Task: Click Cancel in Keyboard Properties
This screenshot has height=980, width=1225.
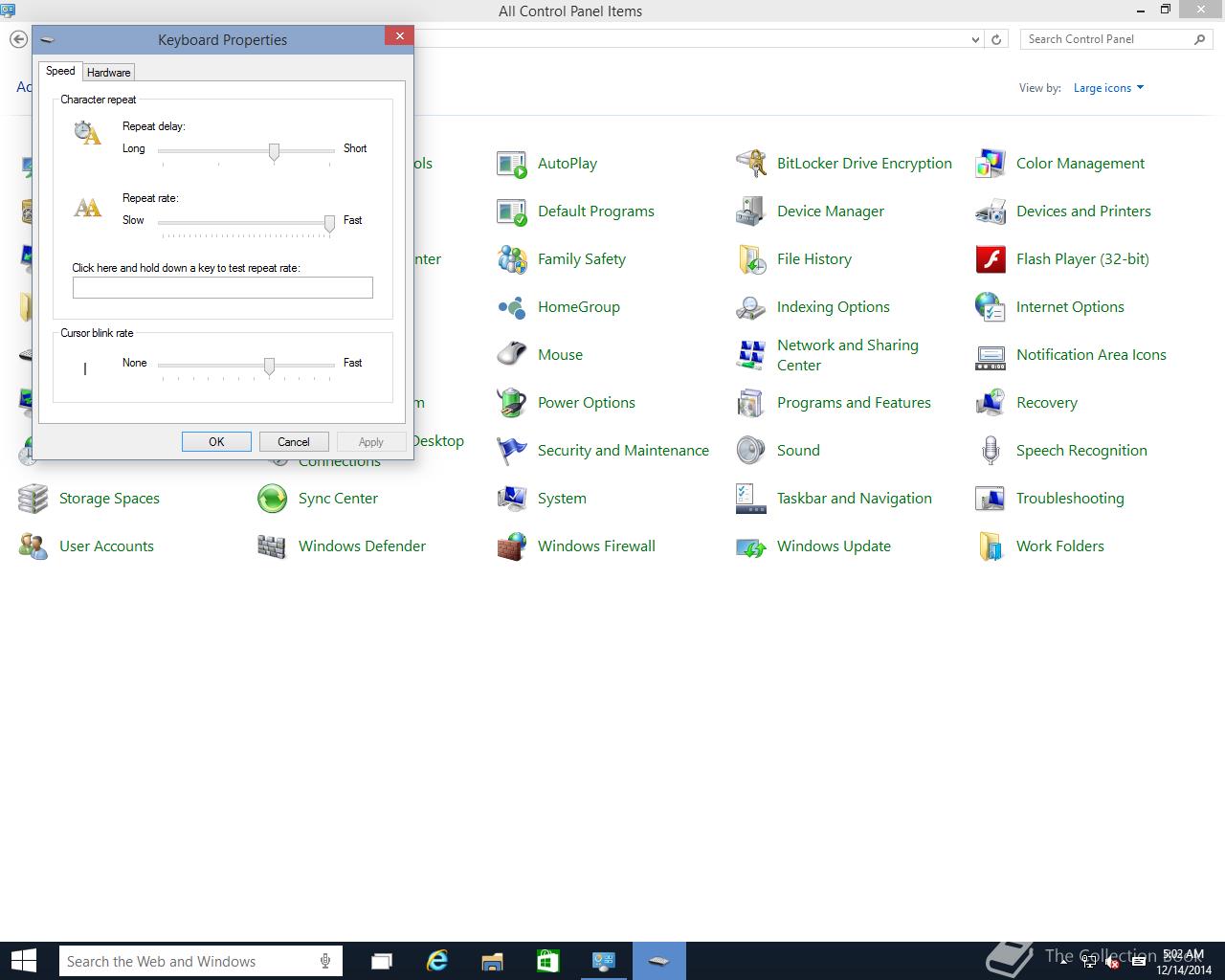Action: [x=294, y=441]
